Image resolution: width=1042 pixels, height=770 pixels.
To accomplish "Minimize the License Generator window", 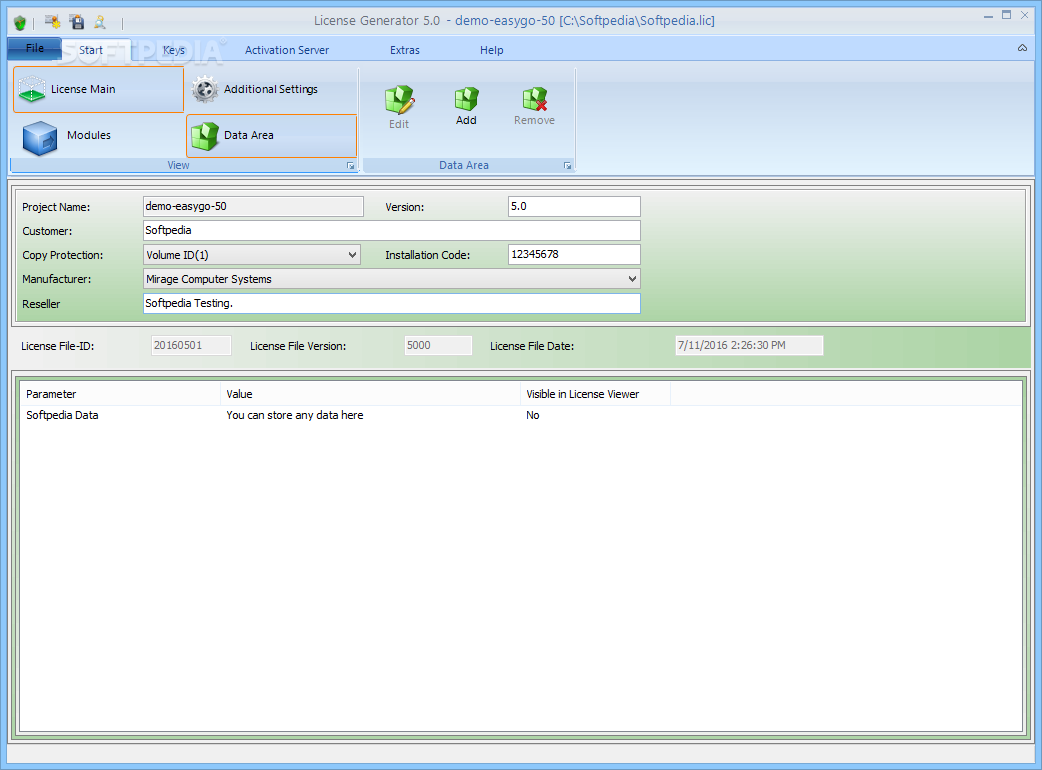I will [988, 15].
